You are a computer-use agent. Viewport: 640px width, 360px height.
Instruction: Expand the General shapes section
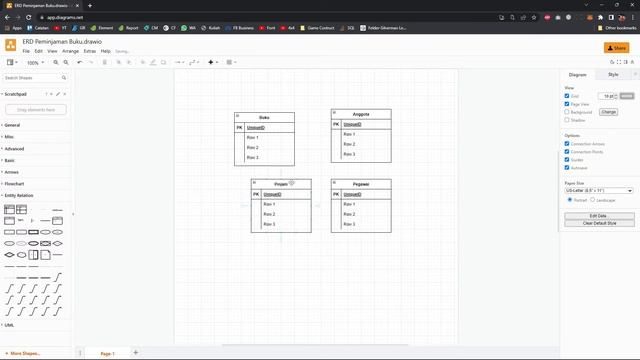click(x=12, y=125)
